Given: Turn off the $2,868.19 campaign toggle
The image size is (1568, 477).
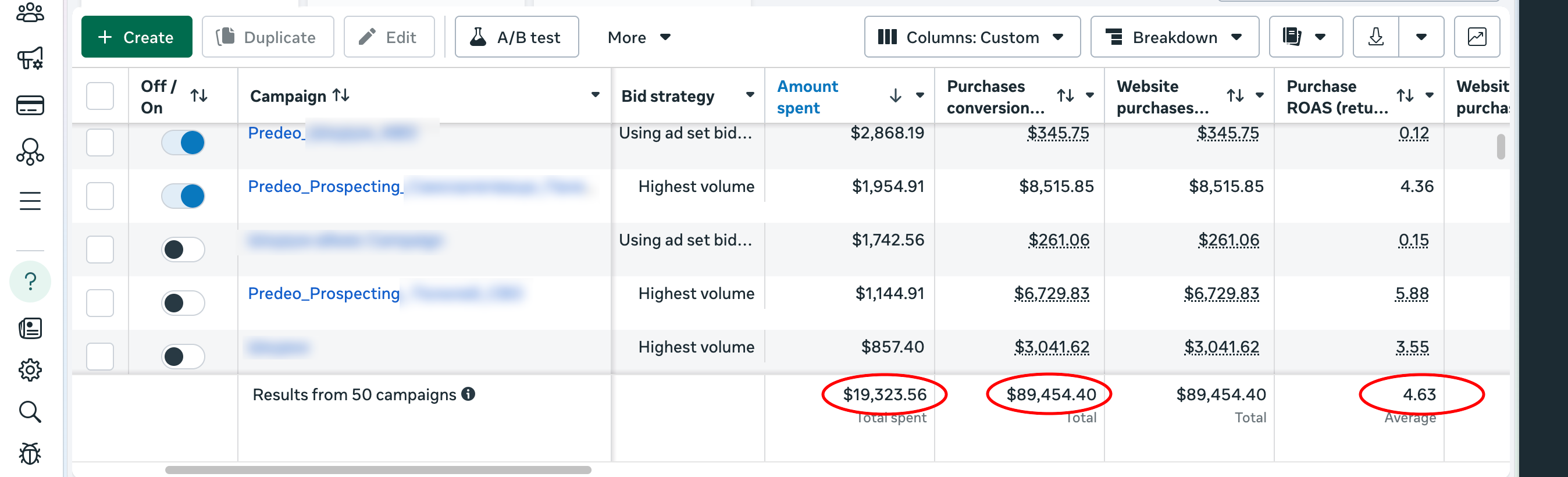Looking at the screenshot, I should 183,143.
